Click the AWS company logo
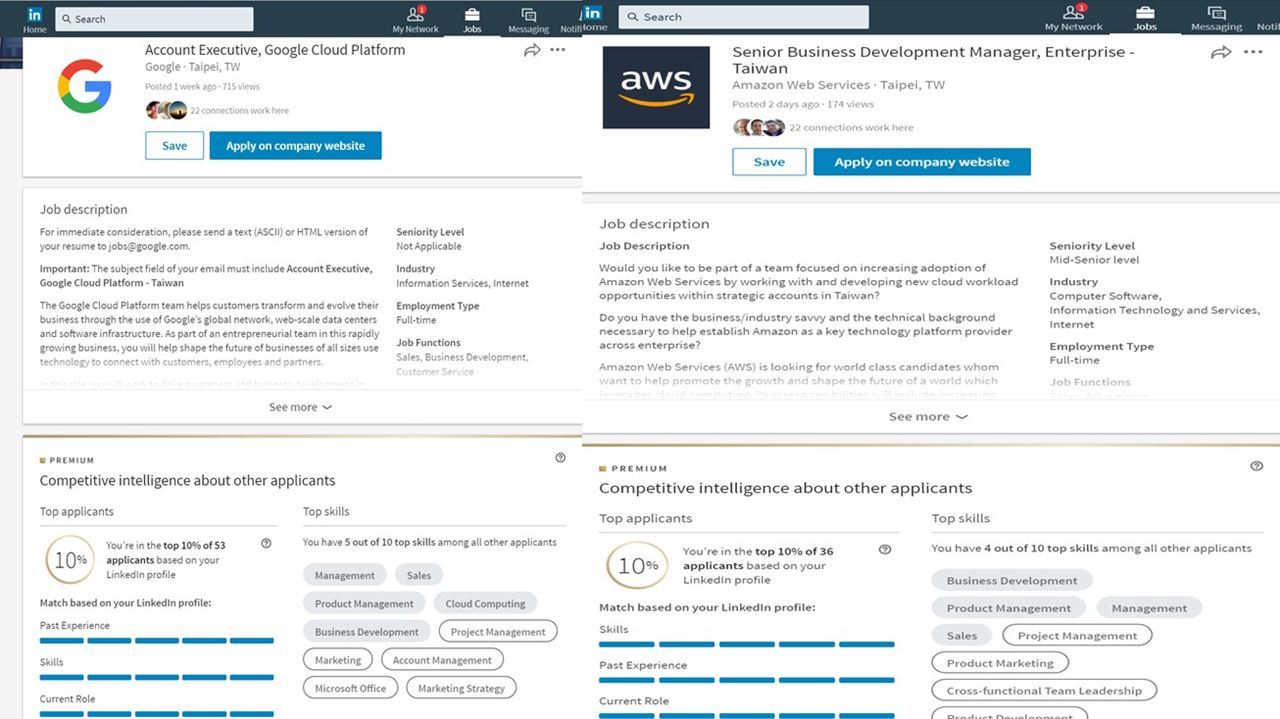This screenshot has width=1280, height=719. pyautogui.click(x=656, y=87)
